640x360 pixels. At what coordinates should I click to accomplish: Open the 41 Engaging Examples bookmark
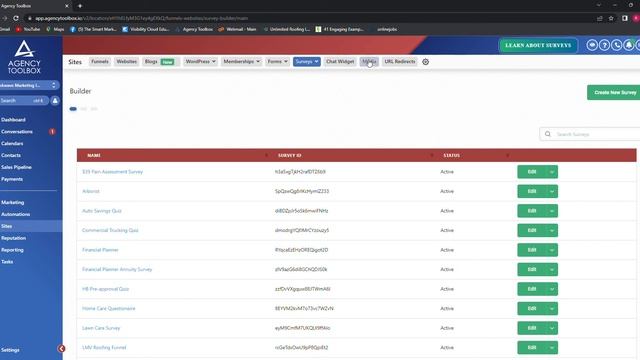340,29
